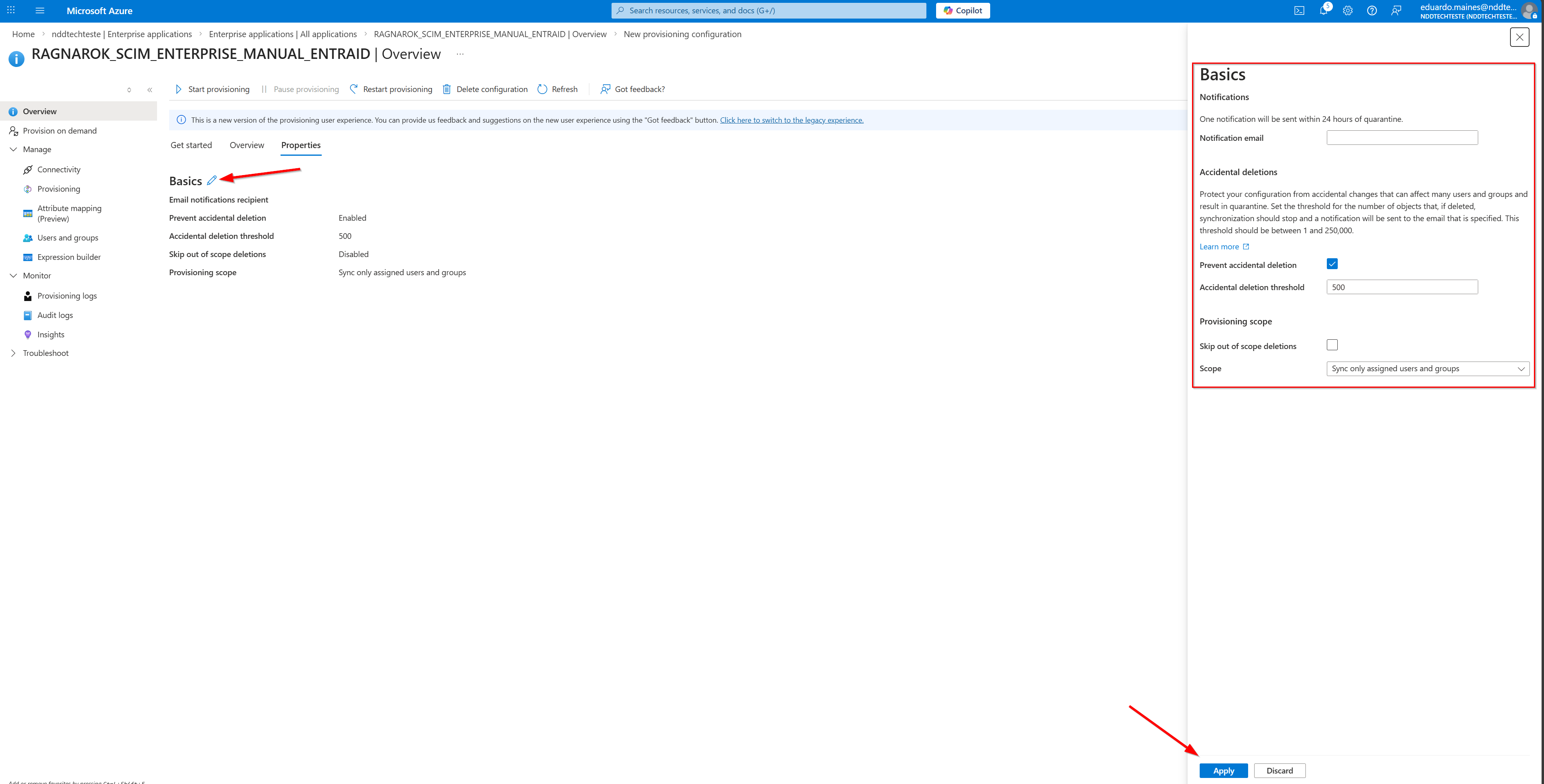
Task: Open portal settings gear icon
Action: (x=1347, y=11)
